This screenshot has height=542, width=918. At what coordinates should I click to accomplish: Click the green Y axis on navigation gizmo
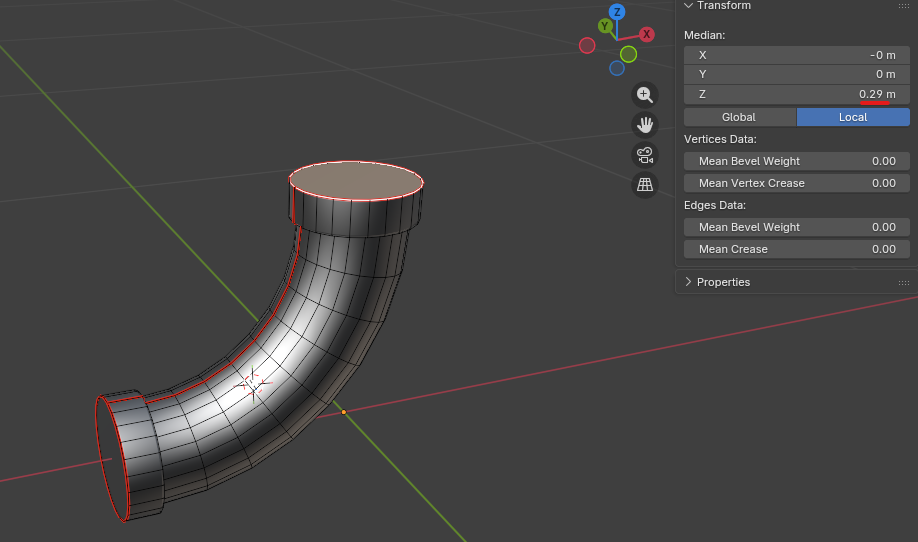tap(605, 26)
